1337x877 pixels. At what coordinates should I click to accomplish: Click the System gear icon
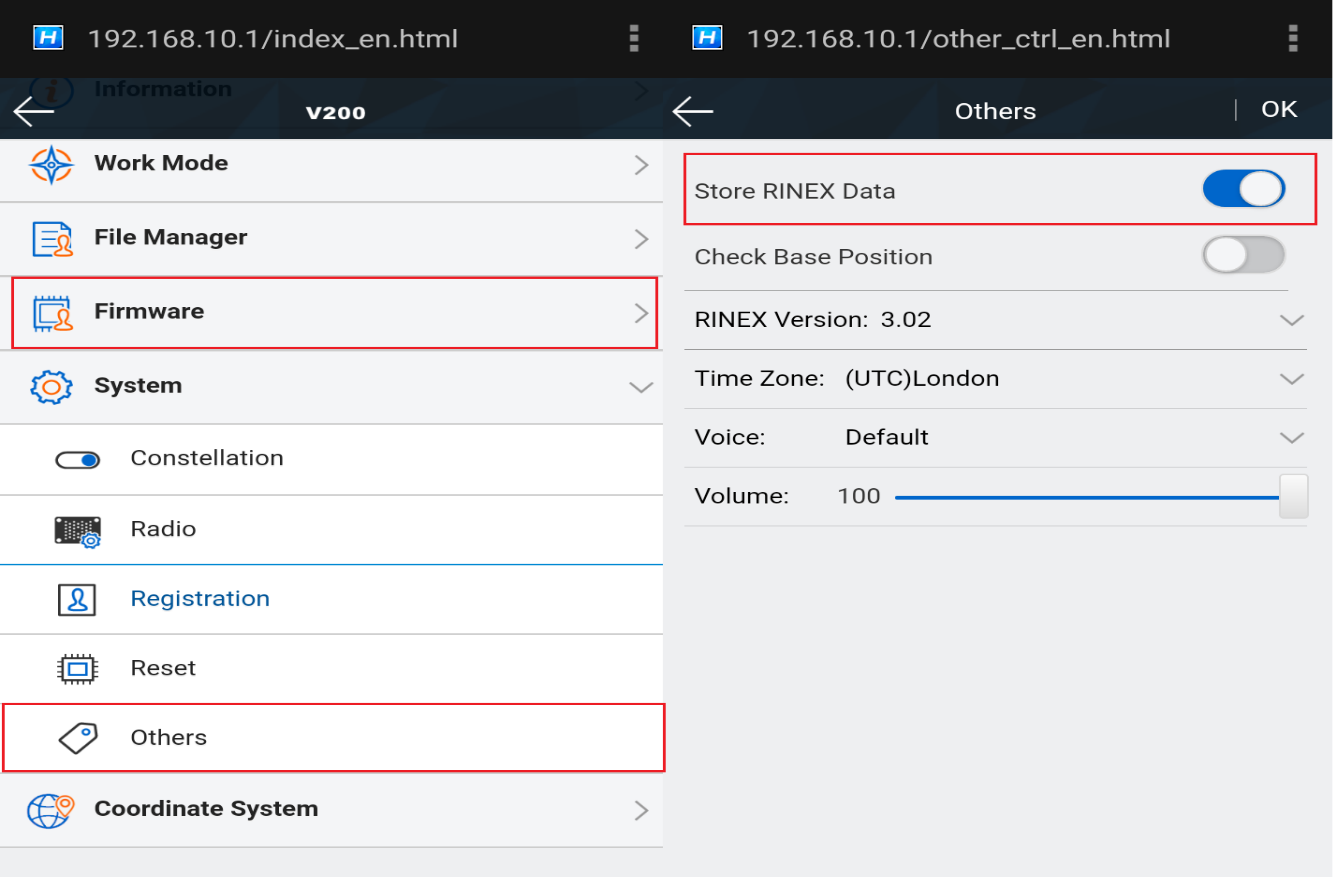tap(51, 387)
